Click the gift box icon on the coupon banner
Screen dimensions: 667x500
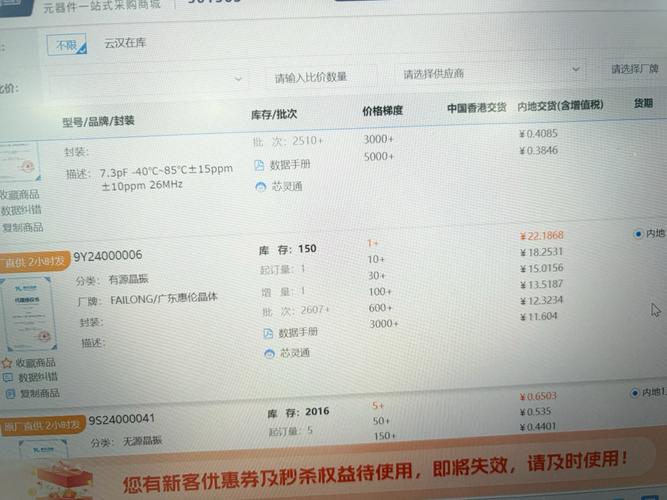64,481
